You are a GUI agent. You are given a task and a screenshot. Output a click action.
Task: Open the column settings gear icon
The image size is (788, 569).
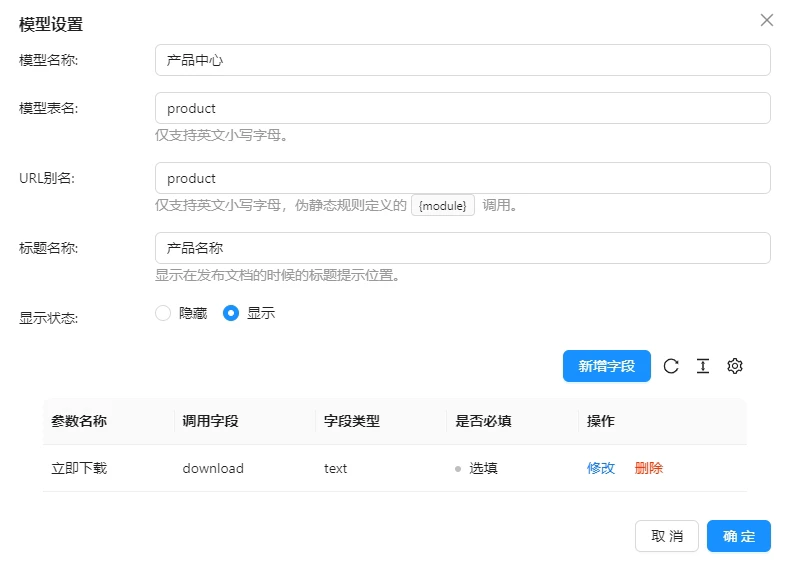[735, 366]
